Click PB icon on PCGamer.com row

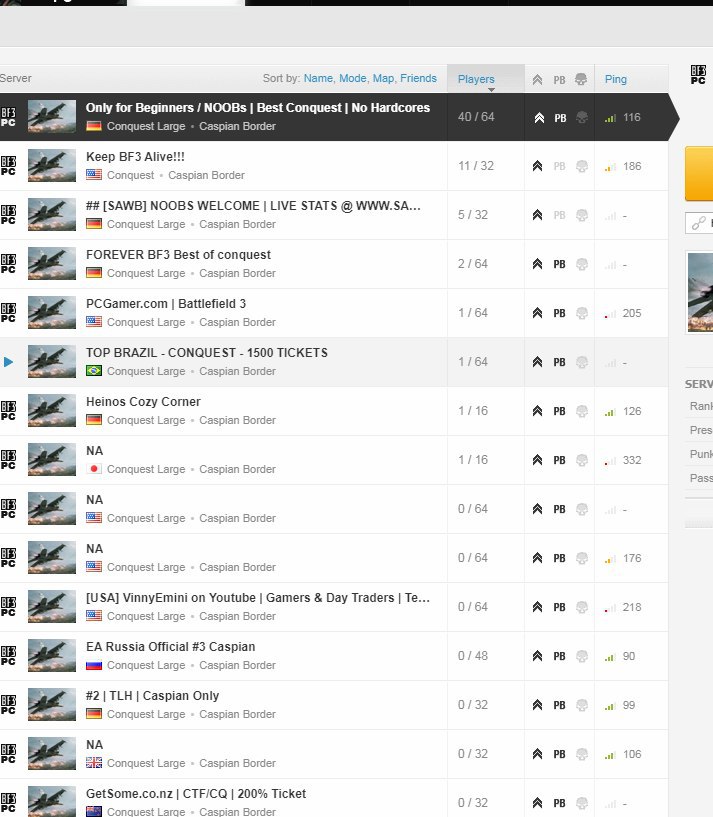click(x=559, y=313)
